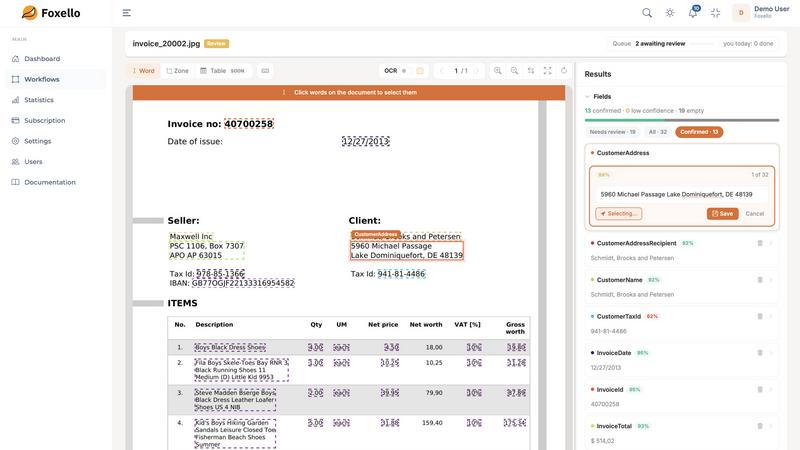Delete the InvoiceId field
Image resolution: width=800 pixels, height=450 pixels.
pyautogui.click(x=760, y=390)
